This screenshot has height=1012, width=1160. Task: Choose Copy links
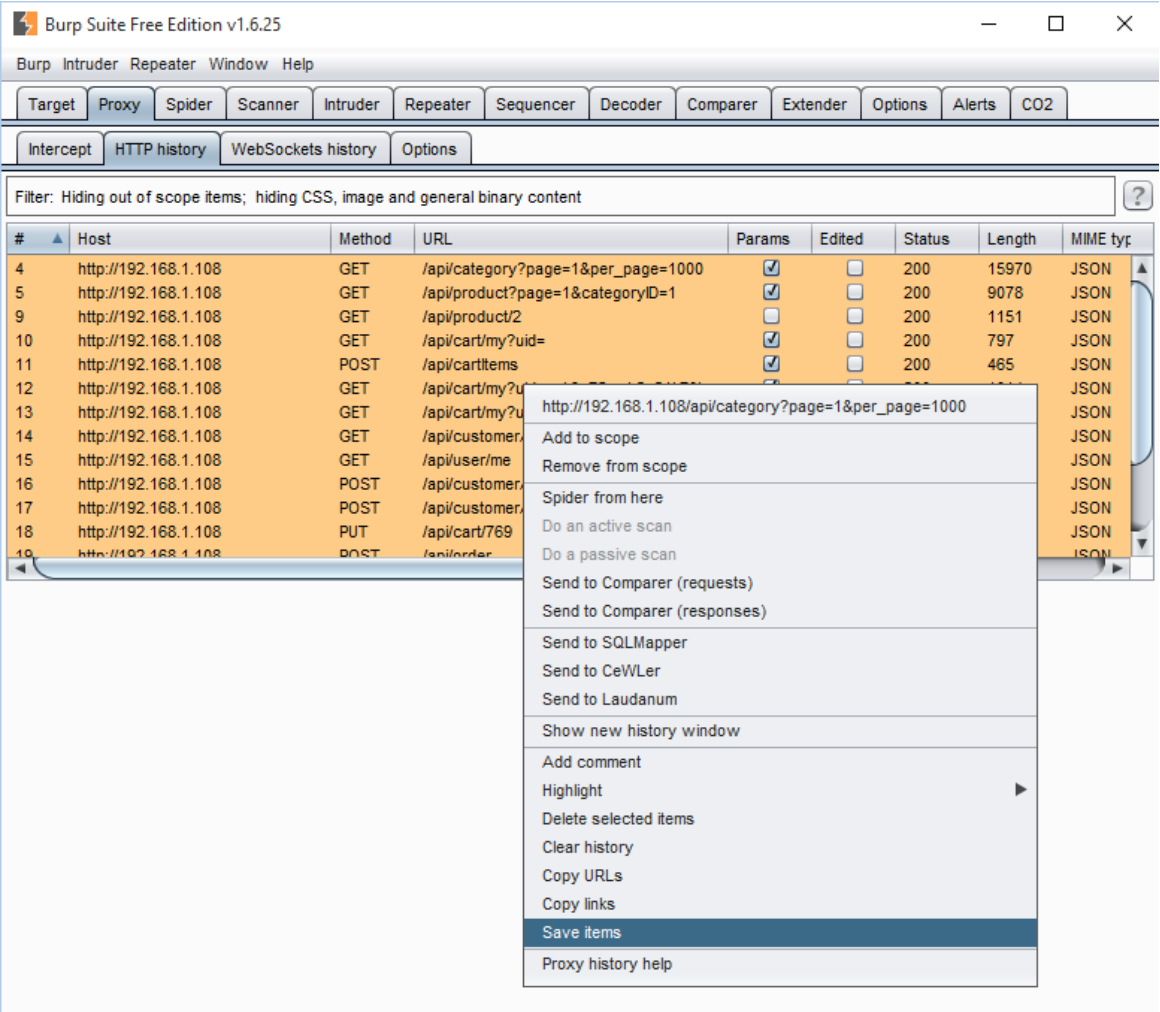(780, 904)
